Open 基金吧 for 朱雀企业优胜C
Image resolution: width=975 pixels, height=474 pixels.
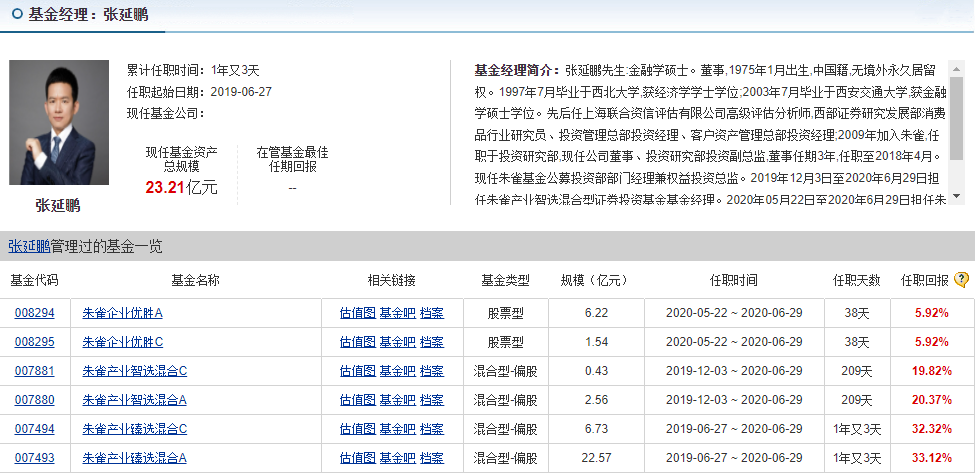(x=397, y=342)
